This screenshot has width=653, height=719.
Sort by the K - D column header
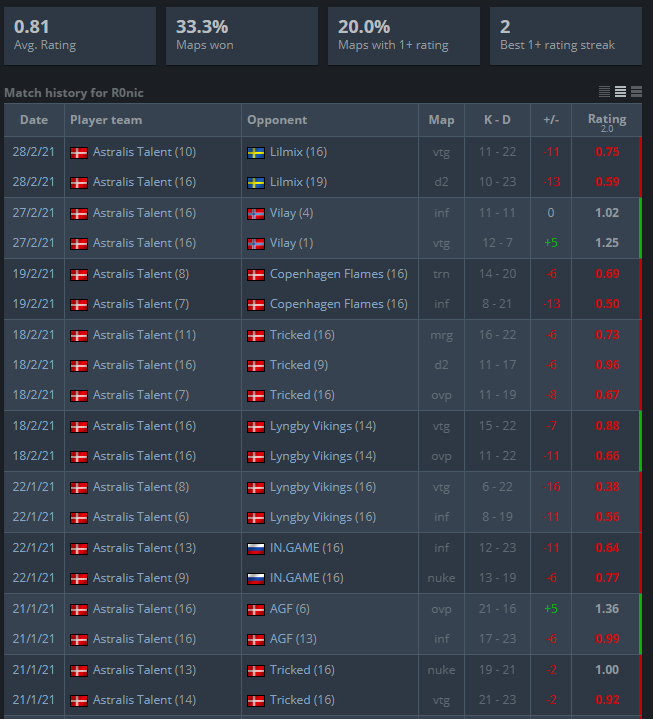tap(497, 120)
